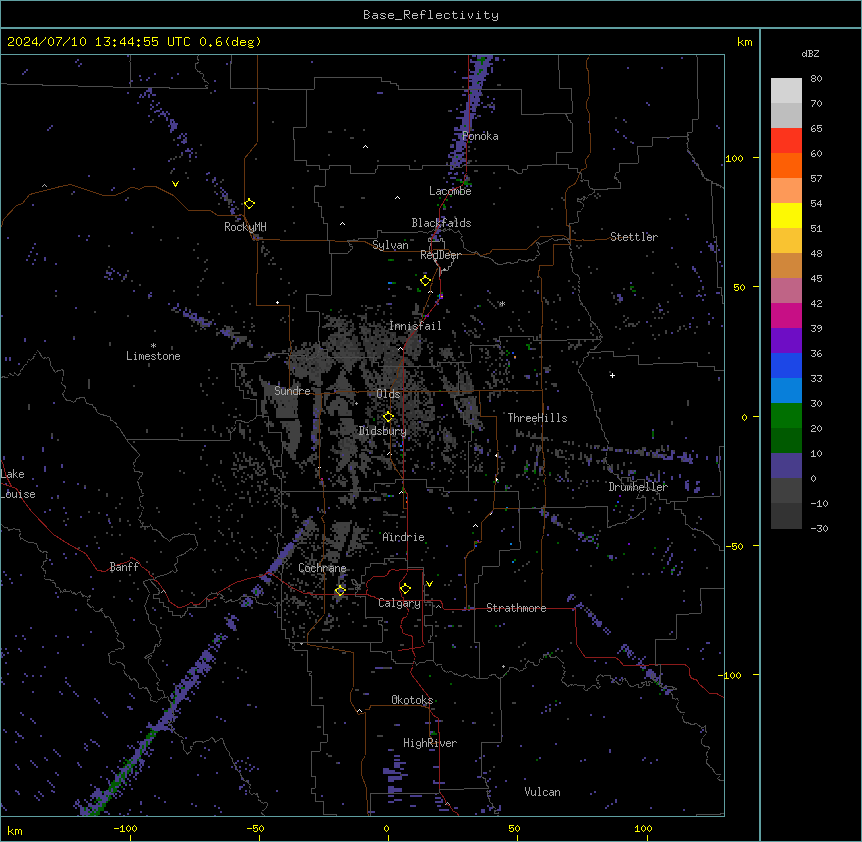Click the yellow v marker northwest of RockyMH
This screenshot has width=862, height=842.
click(175, 184)
